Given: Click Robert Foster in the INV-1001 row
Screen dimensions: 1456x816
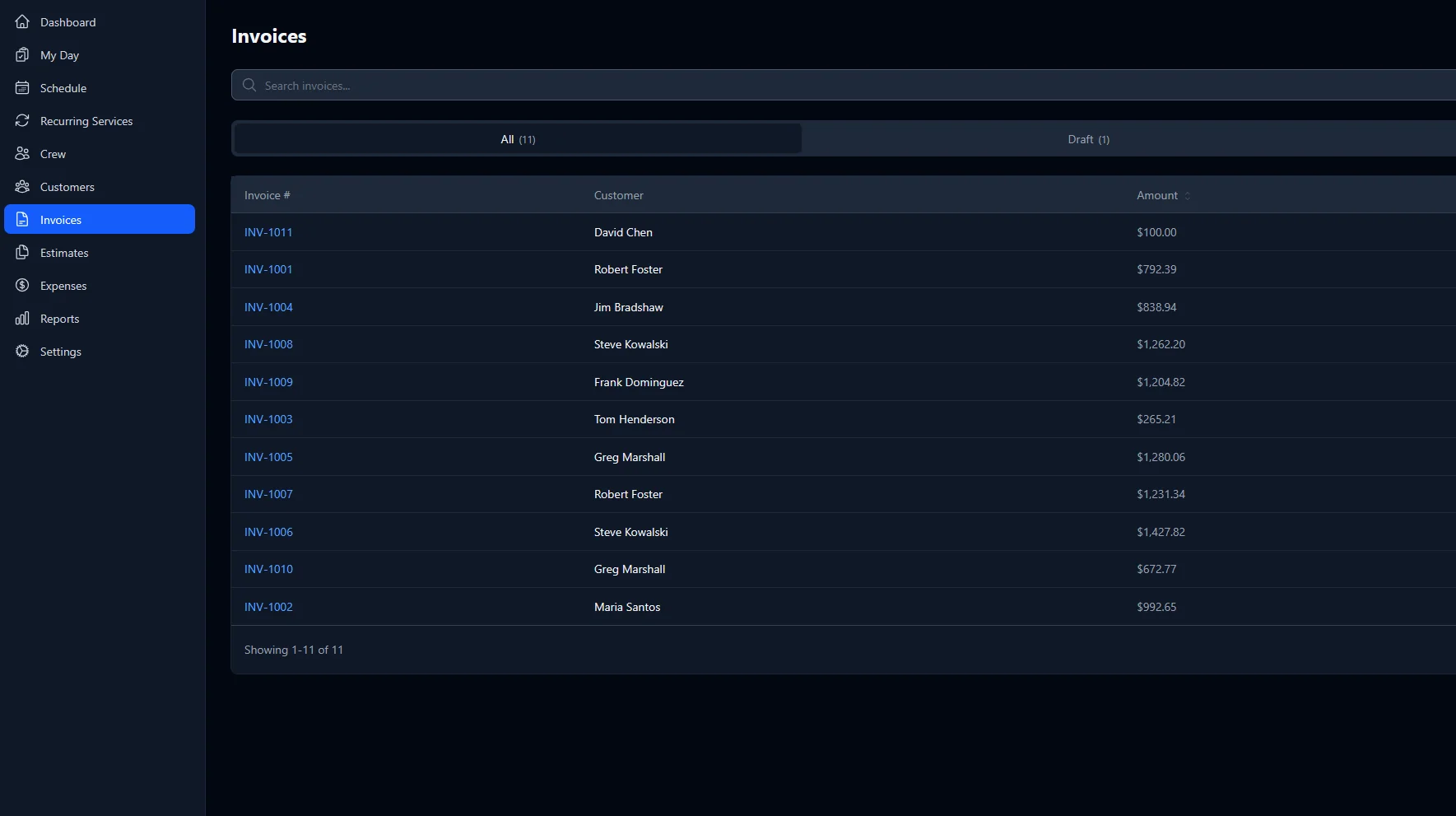Looking at the screenshot, I should [628, 269].
